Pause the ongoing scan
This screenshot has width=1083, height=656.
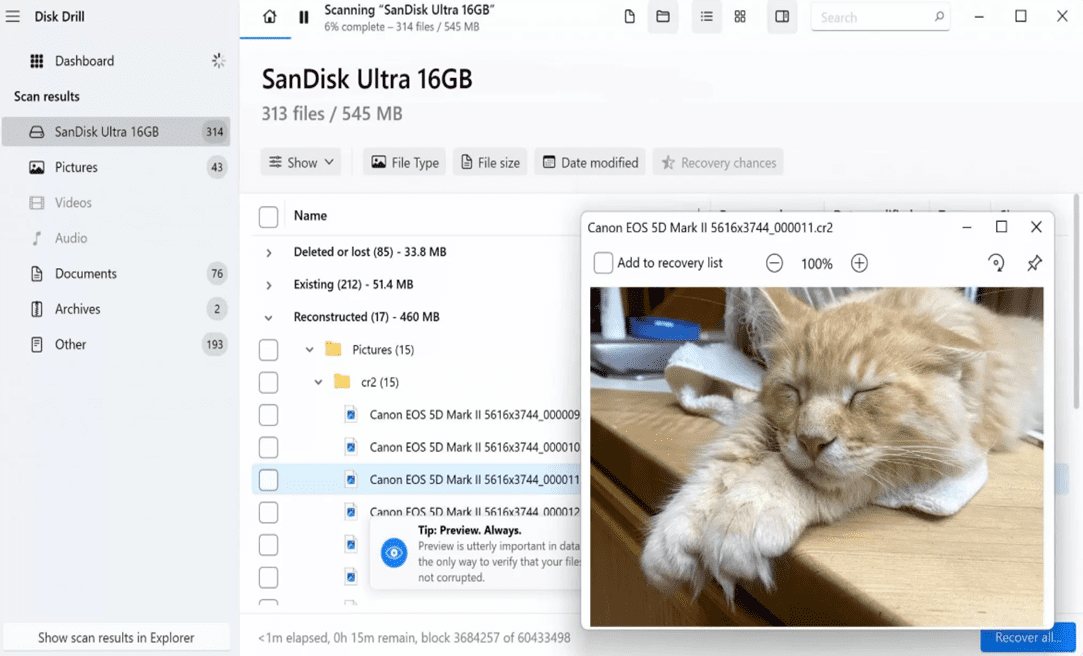[304, 17]
